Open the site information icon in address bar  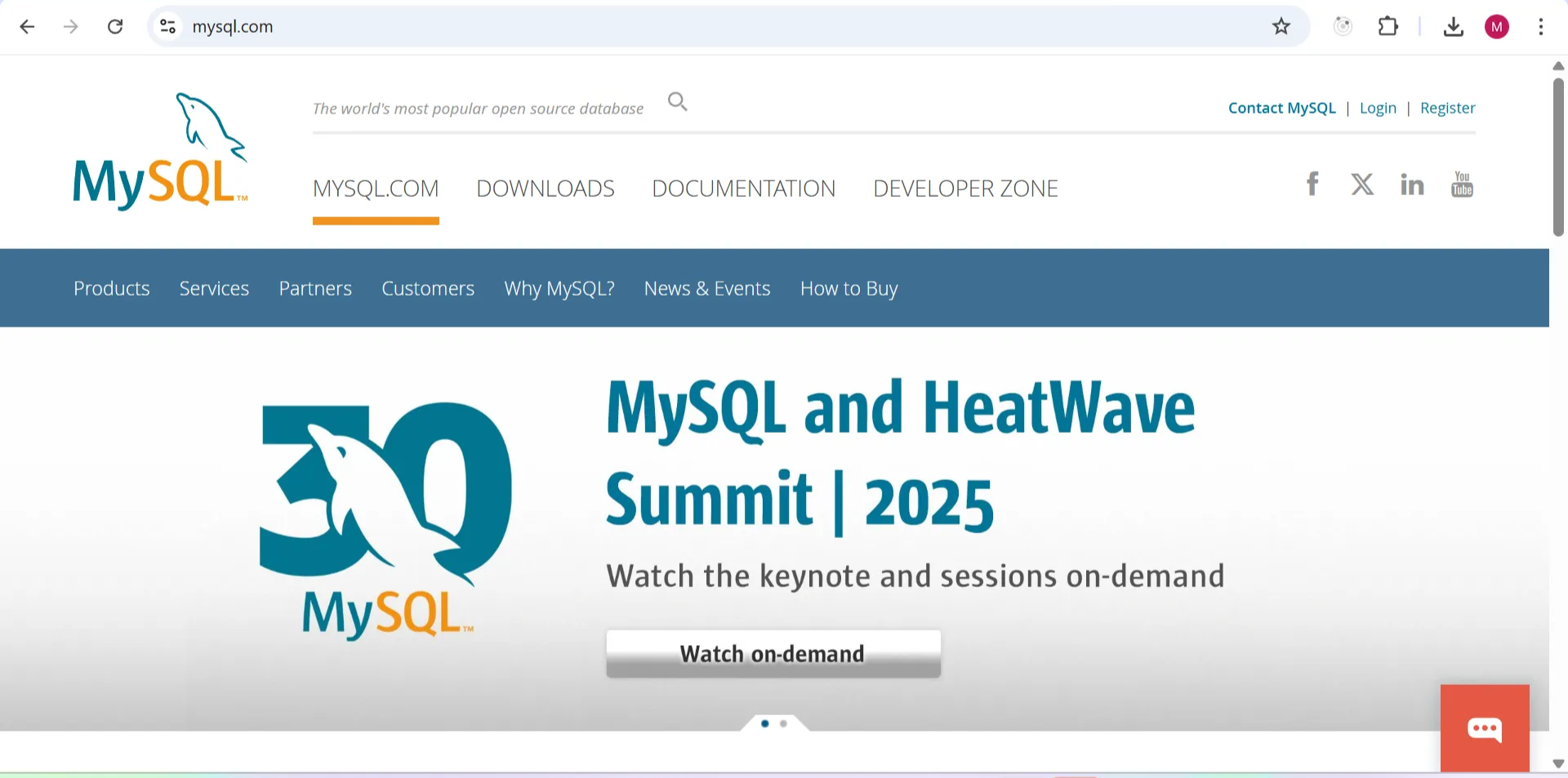click(x=168, y=27)
